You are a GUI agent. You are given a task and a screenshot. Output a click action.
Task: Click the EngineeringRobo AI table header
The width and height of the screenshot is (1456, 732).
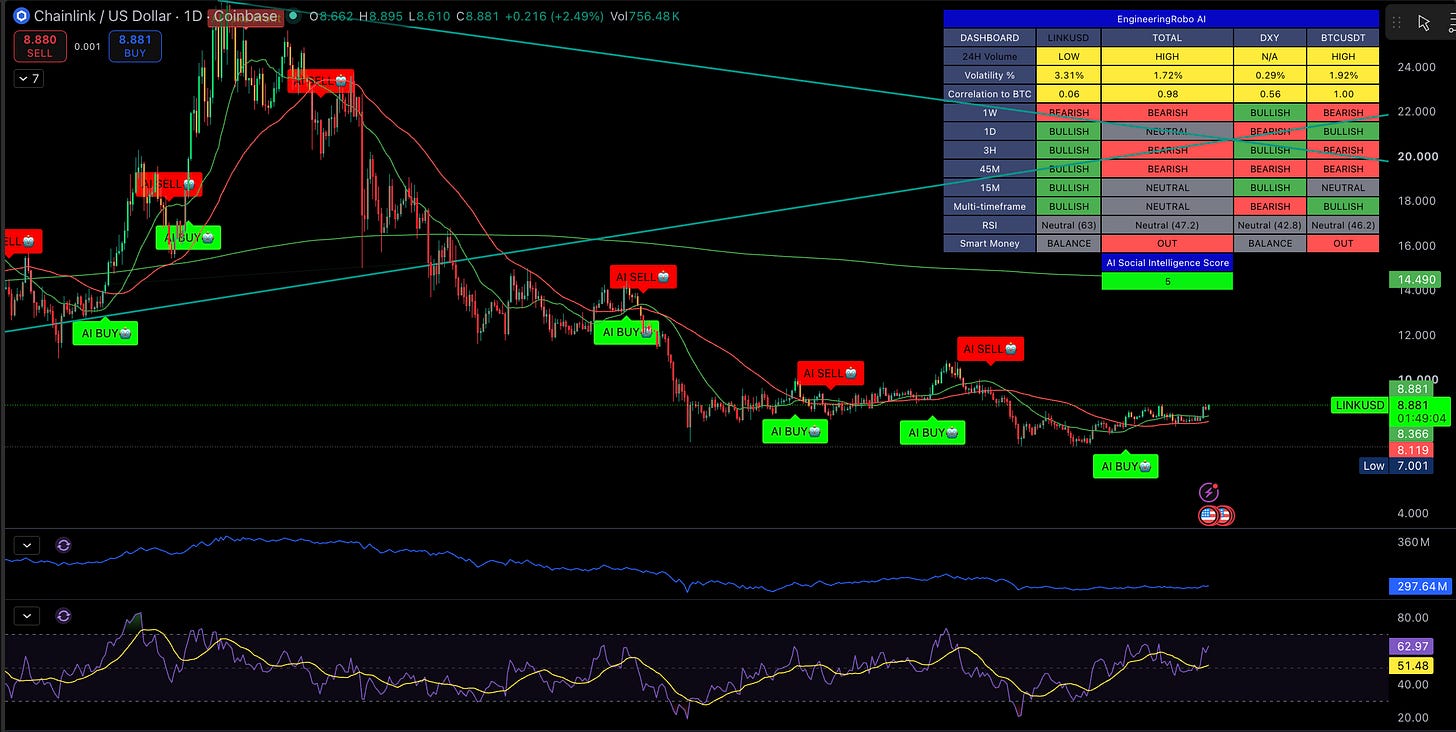[x=1161, y=19]
